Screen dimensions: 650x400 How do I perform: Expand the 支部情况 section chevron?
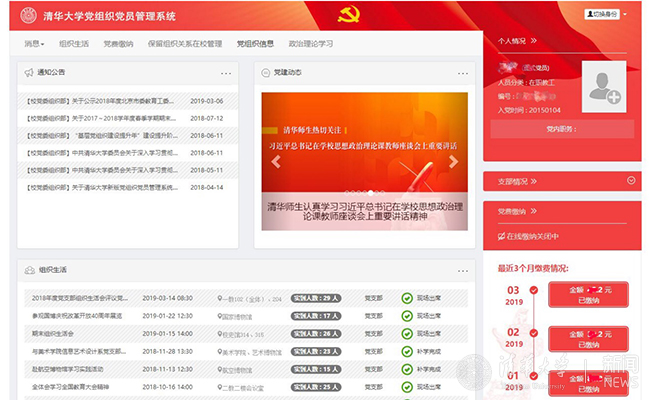631,181
